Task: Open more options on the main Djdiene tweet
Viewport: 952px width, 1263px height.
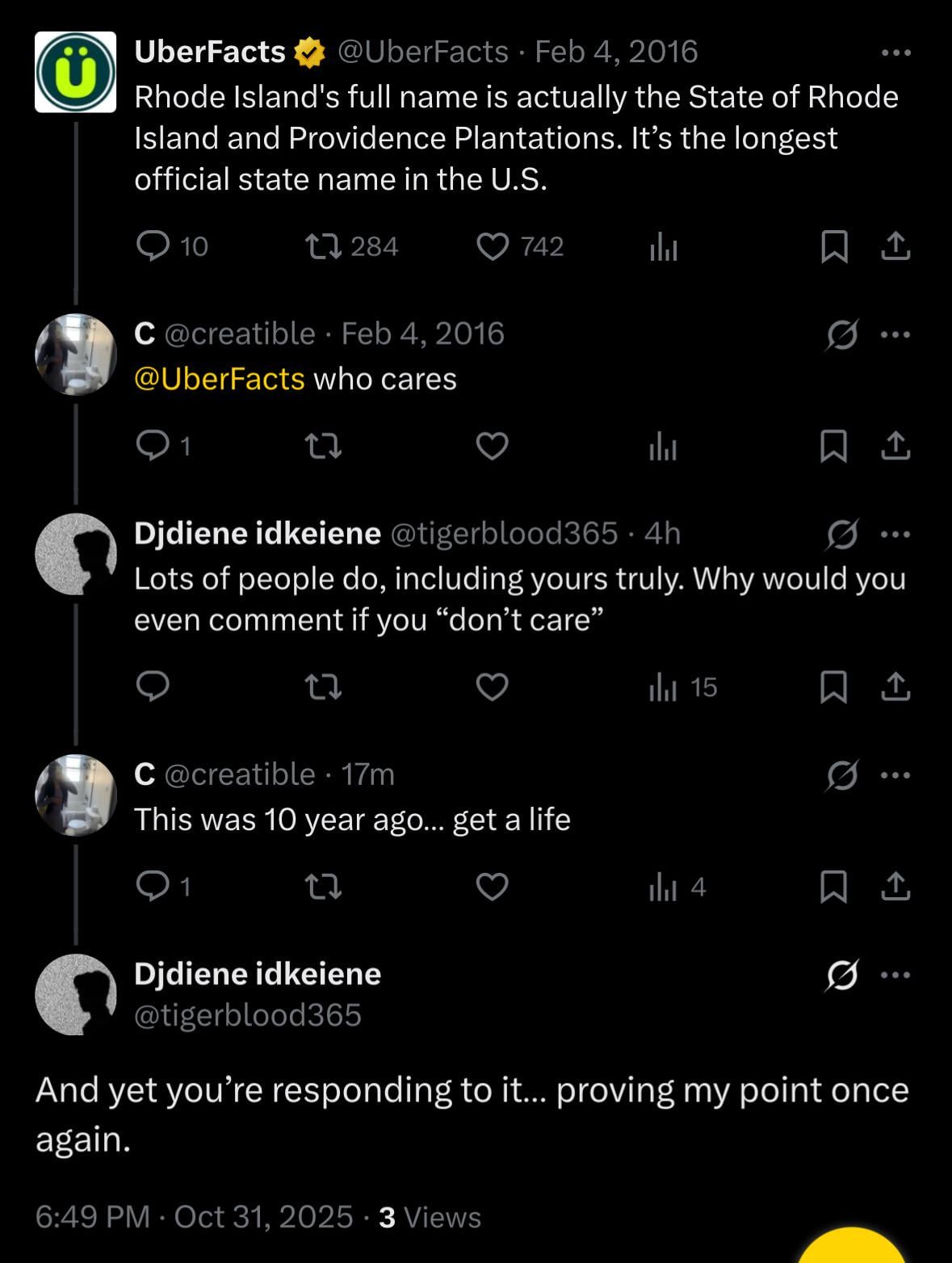Action: tap(895, 976)
